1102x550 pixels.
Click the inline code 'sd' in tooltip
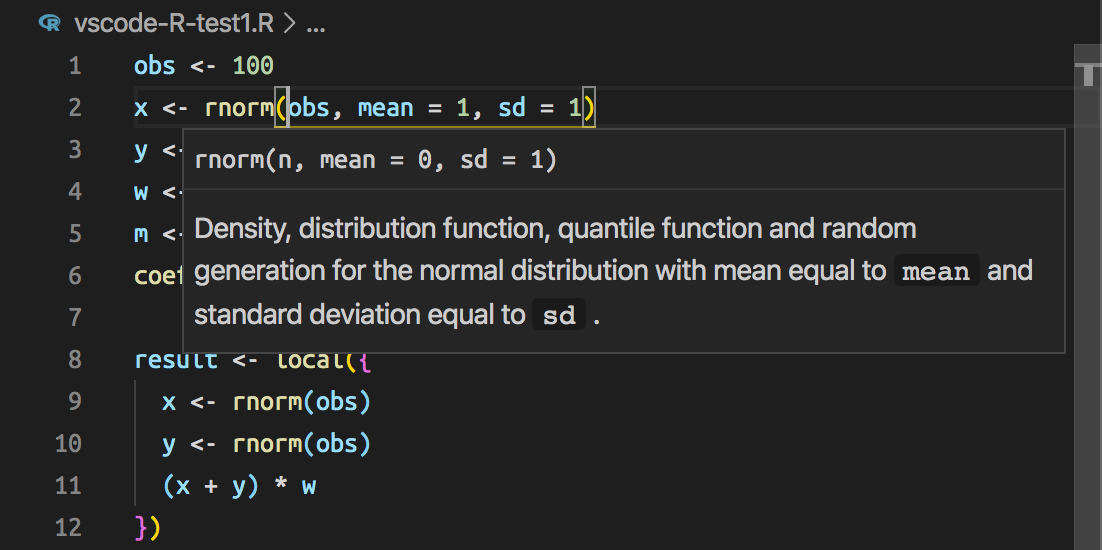pos(559,315)
